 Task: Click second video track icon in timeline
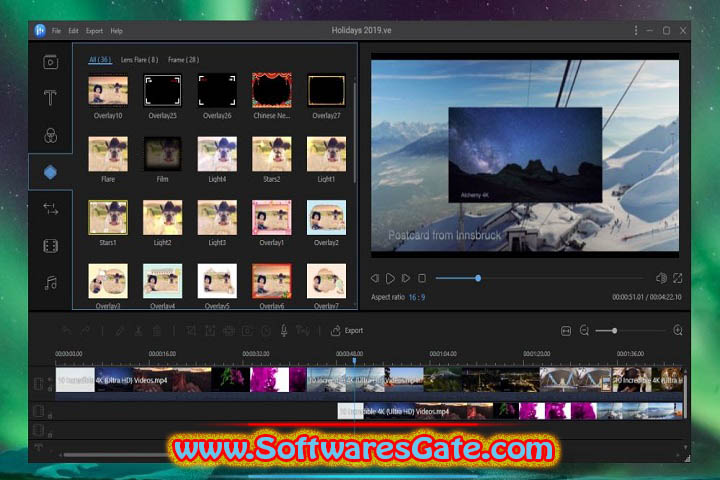tap(39, 411)
